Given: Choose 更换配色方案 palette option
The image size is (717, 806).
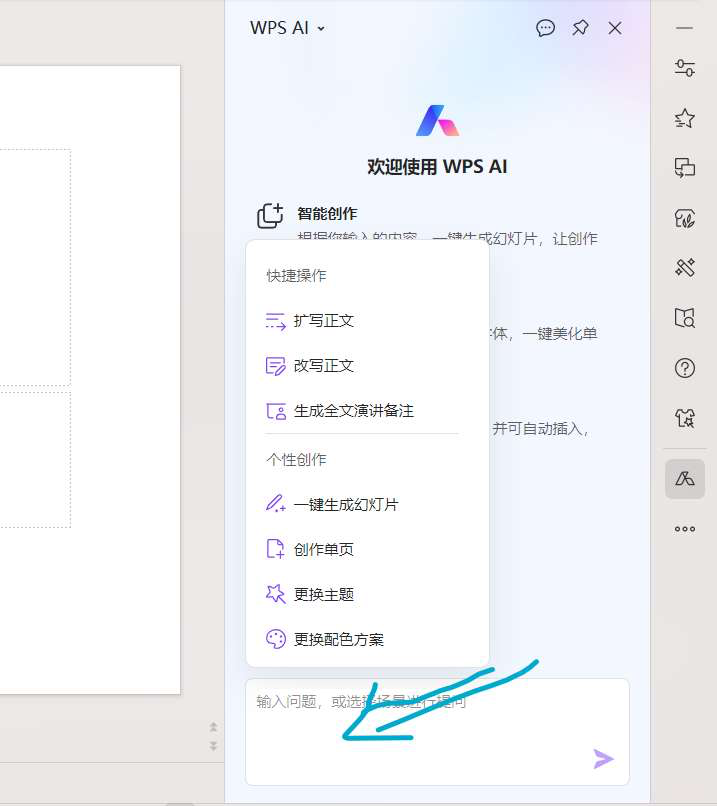Looking at the screenshot, I should click(338, 639).
